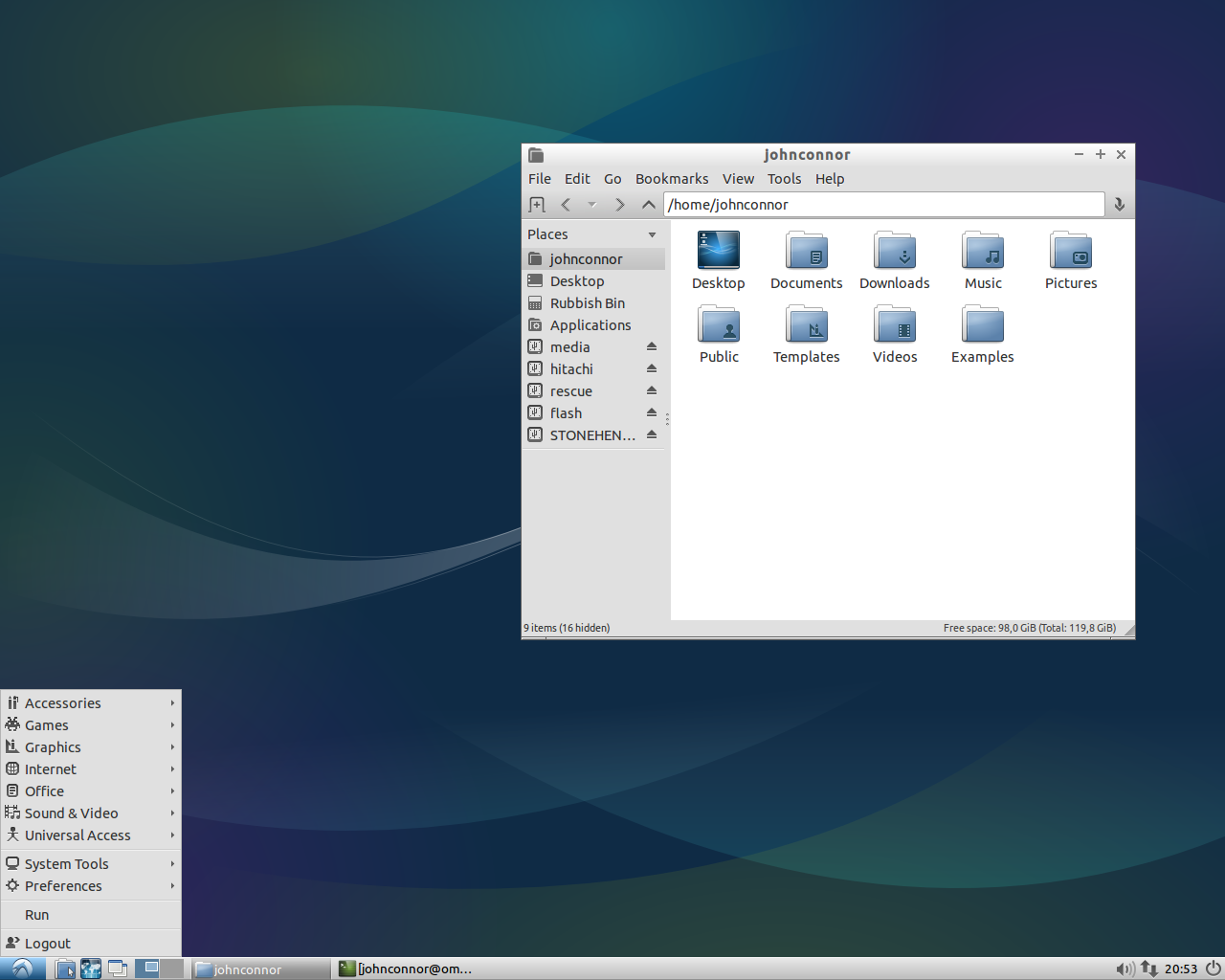Eject the hitachi volume
The height and width of the screenshot is (980, 1225).
pyautogui.click(x=652, y=369)
